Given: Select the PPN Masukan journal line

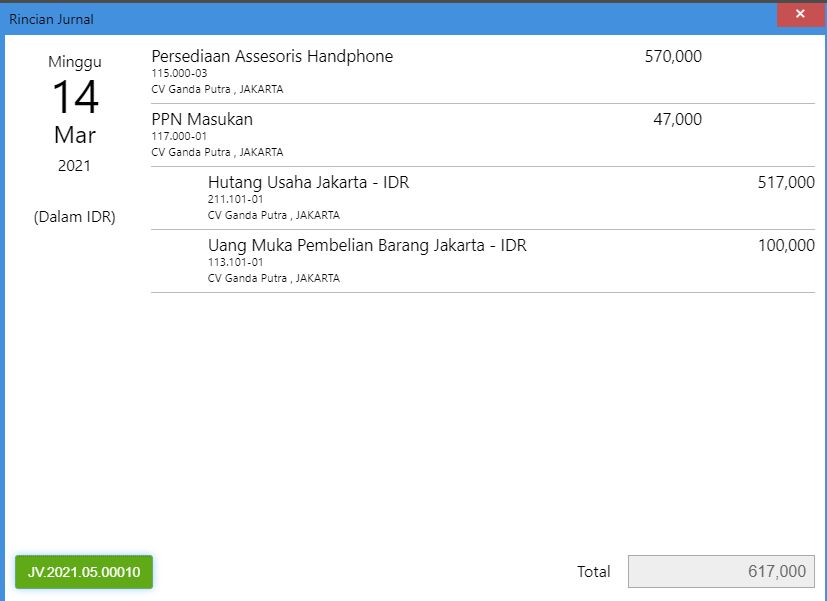Looking at the screenshot, I should [x=483, y=135].
